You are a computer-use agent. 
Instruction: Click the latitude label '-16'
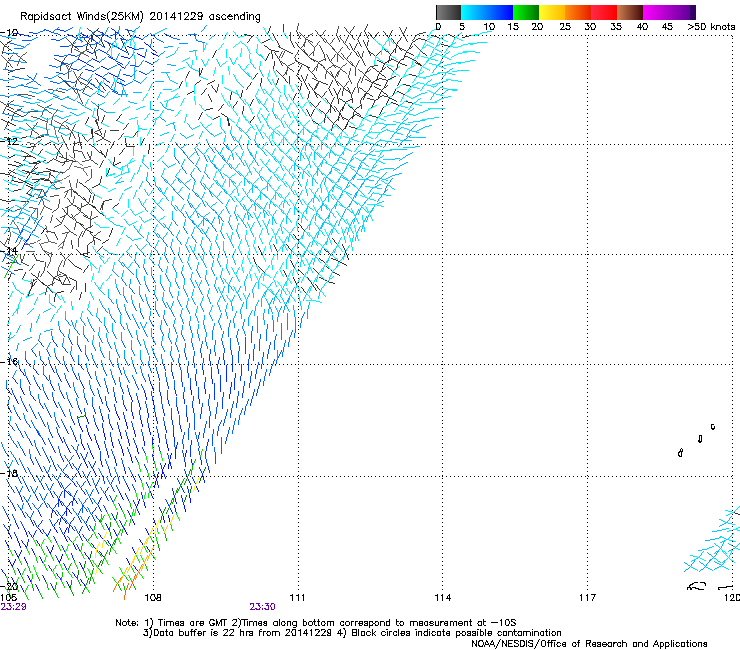[x=9, y=362]
